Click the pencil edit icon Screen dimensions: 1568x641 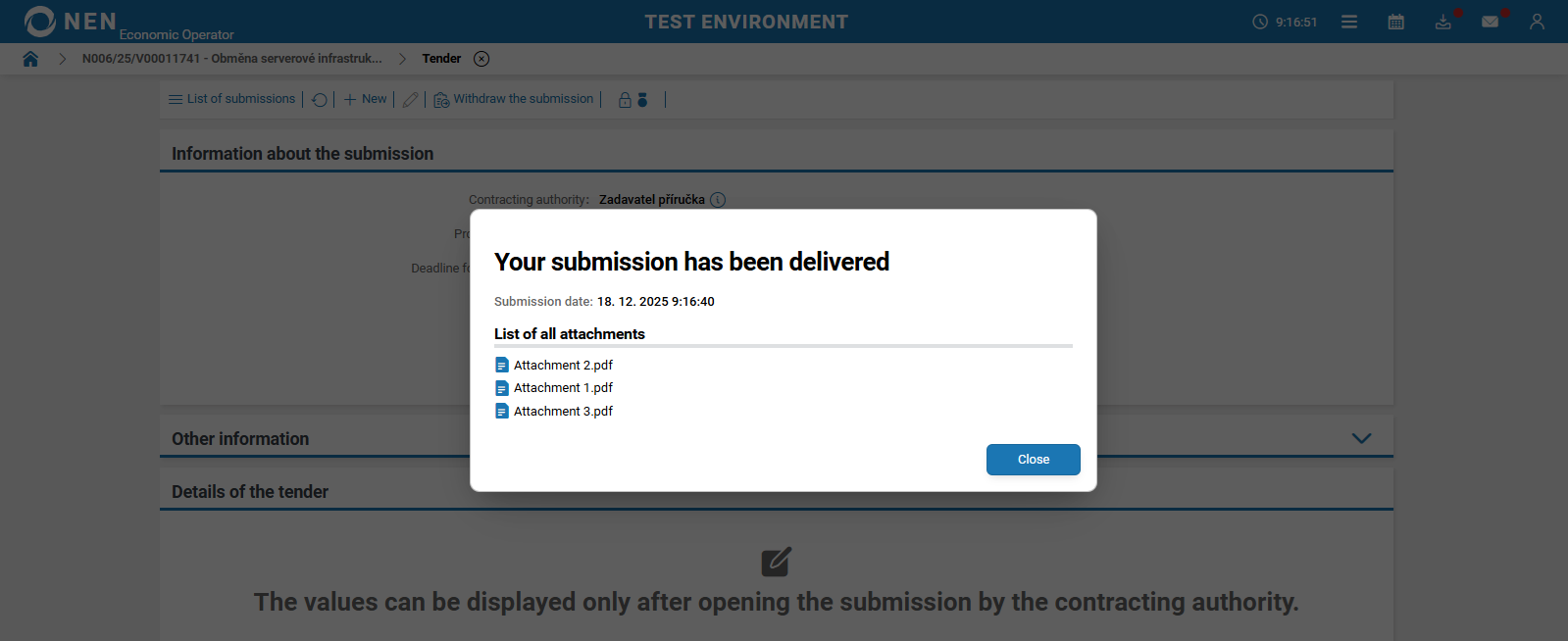point(411,100)
